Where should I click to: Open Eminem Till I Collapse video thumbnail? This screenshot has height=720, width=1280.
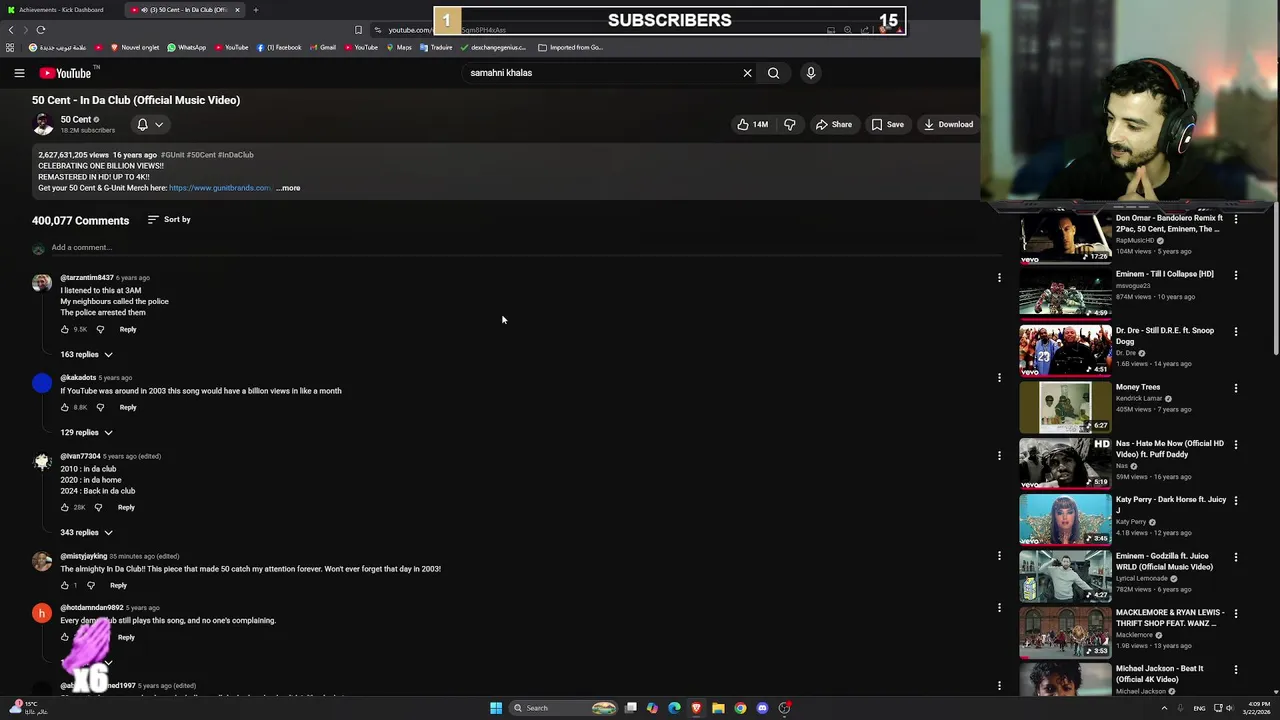click(x=1065, y=293)
